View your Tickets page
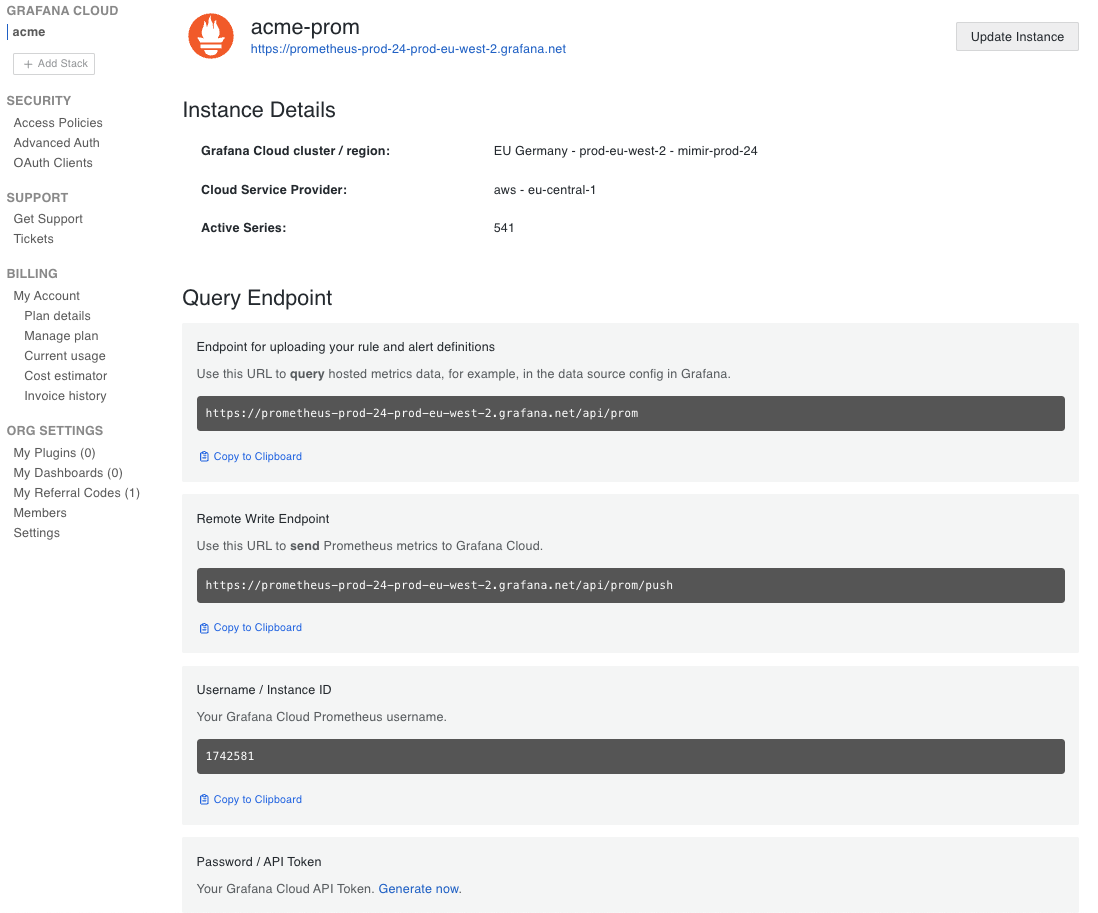 point(33,238)
